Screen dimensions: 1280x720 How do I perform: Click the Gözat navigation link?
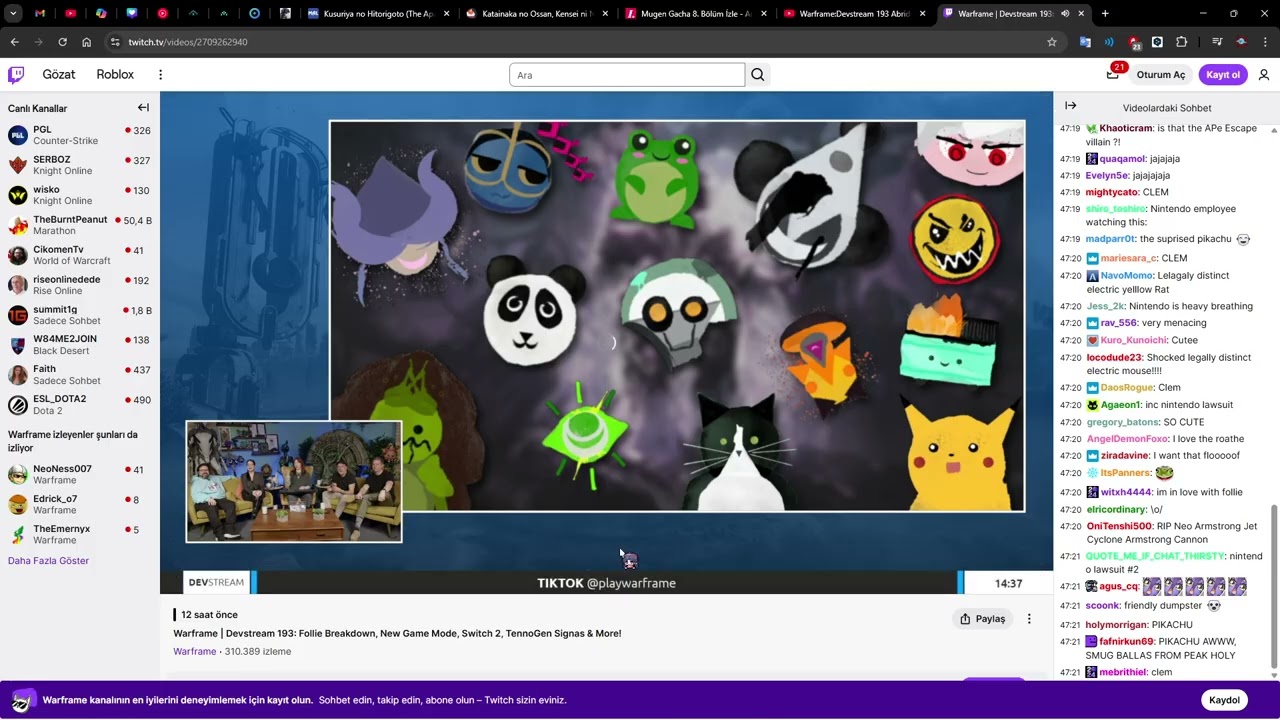pyautogui.click(x=59, y=75)
